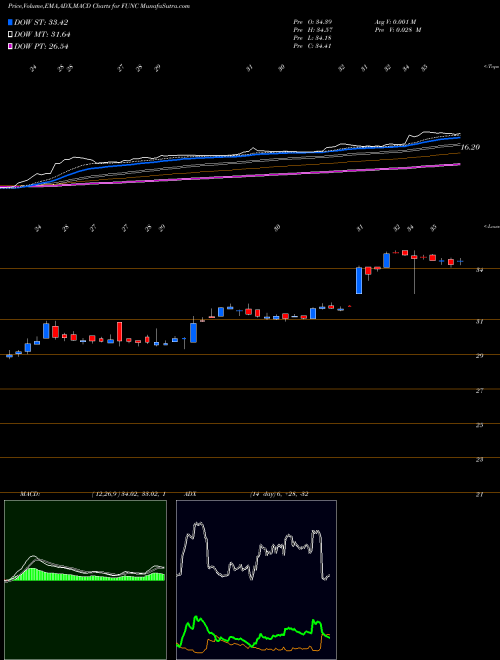Click the MACD (12,26,9) parameters text

(129, 494)
